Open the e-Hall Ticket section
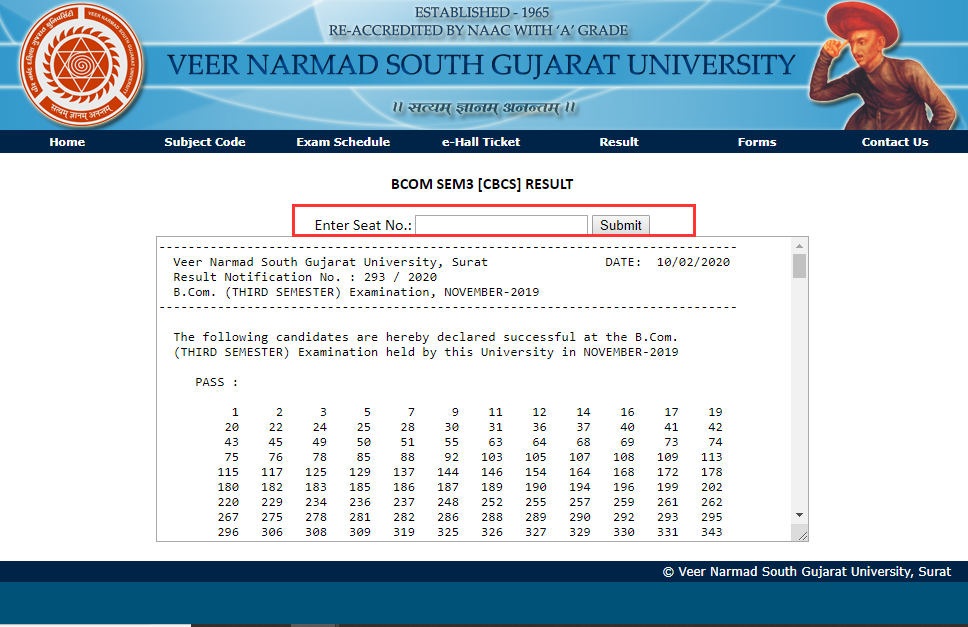 pyautogui.click(x=480, y=141)
